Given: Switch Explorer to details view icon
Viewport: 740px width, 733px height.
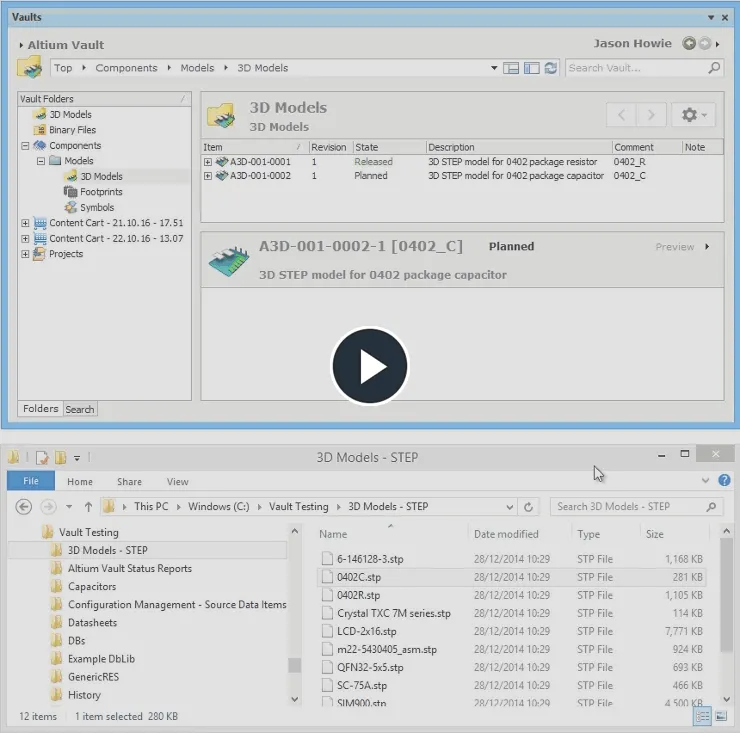Looking at the screenshot, I should tap(702, 716).
